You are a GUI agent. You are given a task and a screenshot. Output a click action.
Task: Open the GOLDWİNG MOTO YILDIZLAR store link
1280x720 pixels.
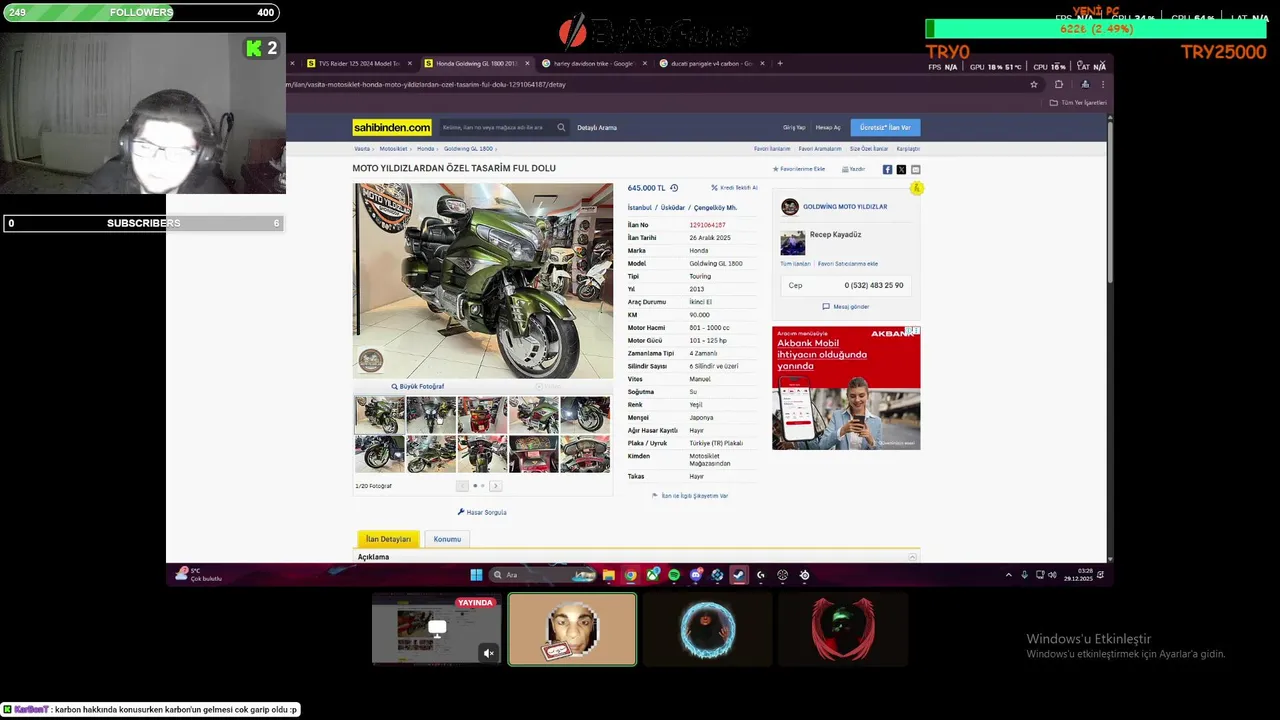(845, 207)
